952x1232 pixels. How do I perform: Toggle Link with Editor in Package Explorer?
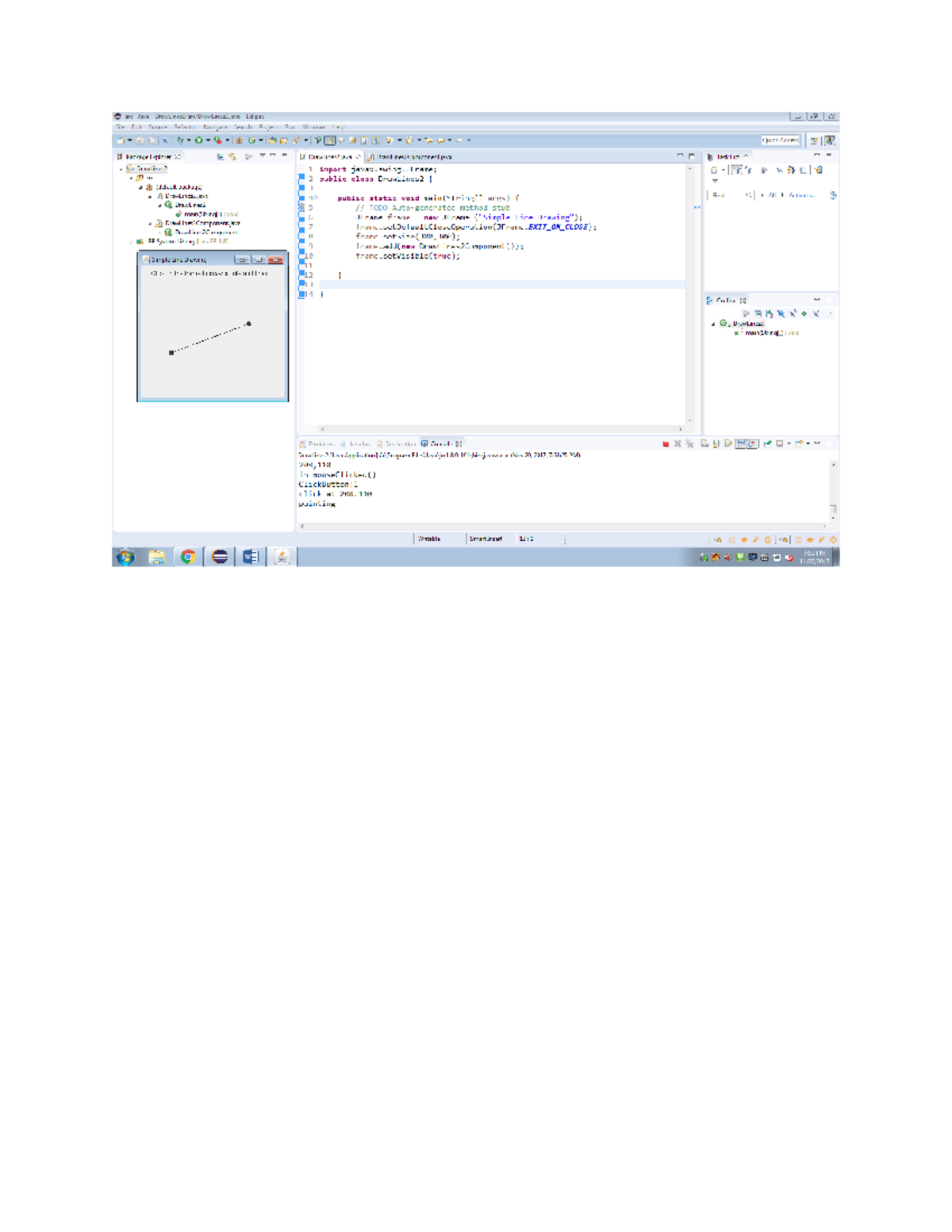coord(232,157)
